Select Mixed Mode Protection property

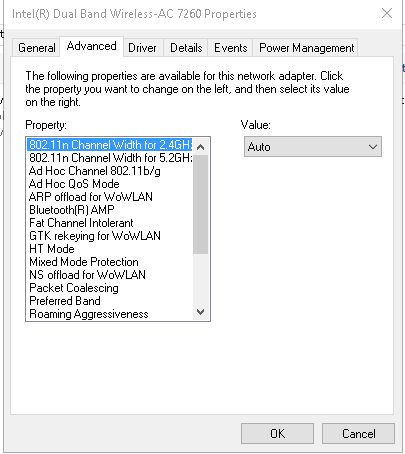(110, 262)
